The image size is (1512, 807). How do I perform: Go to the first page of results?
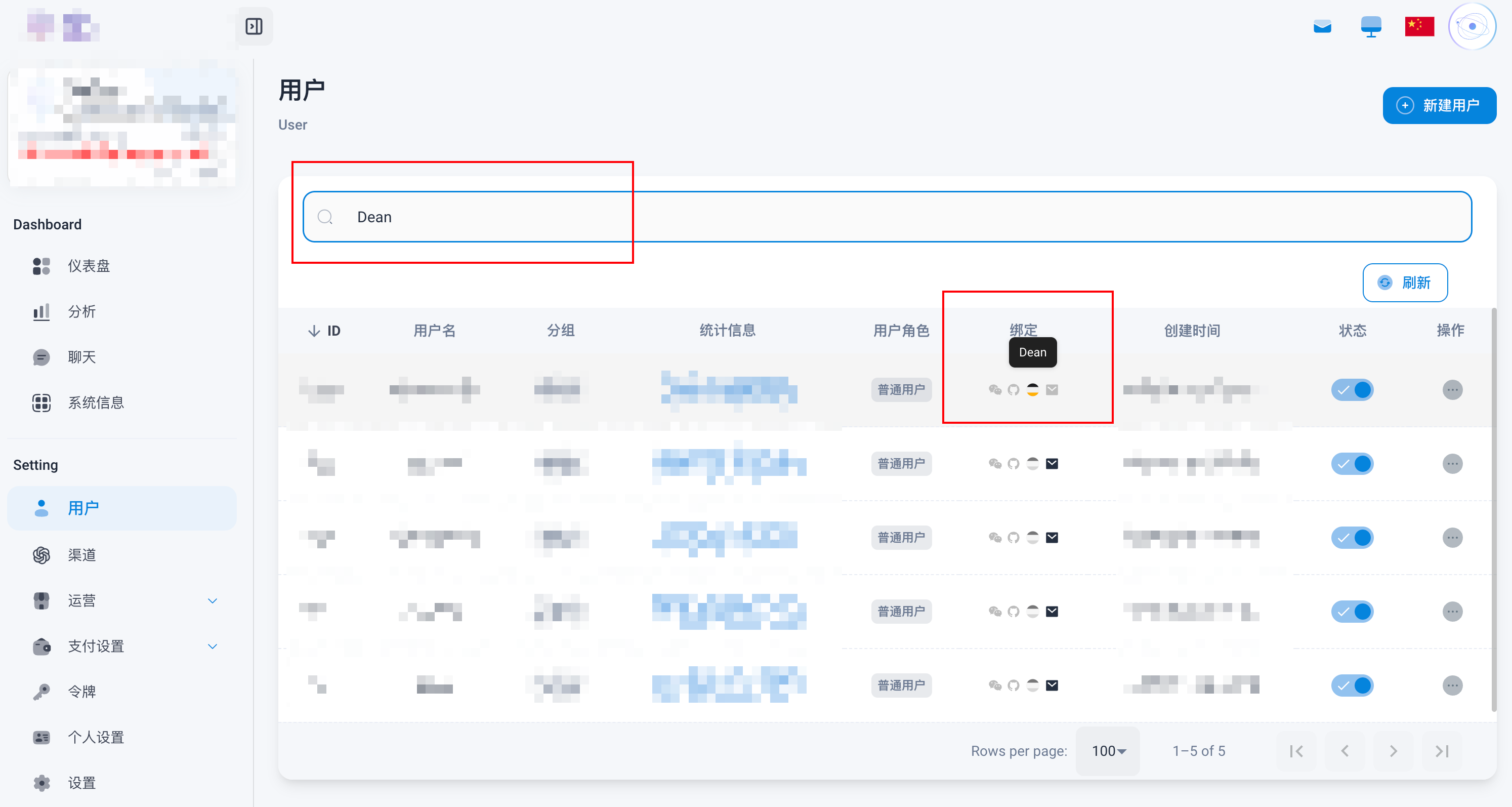[x=1296, y=751]
